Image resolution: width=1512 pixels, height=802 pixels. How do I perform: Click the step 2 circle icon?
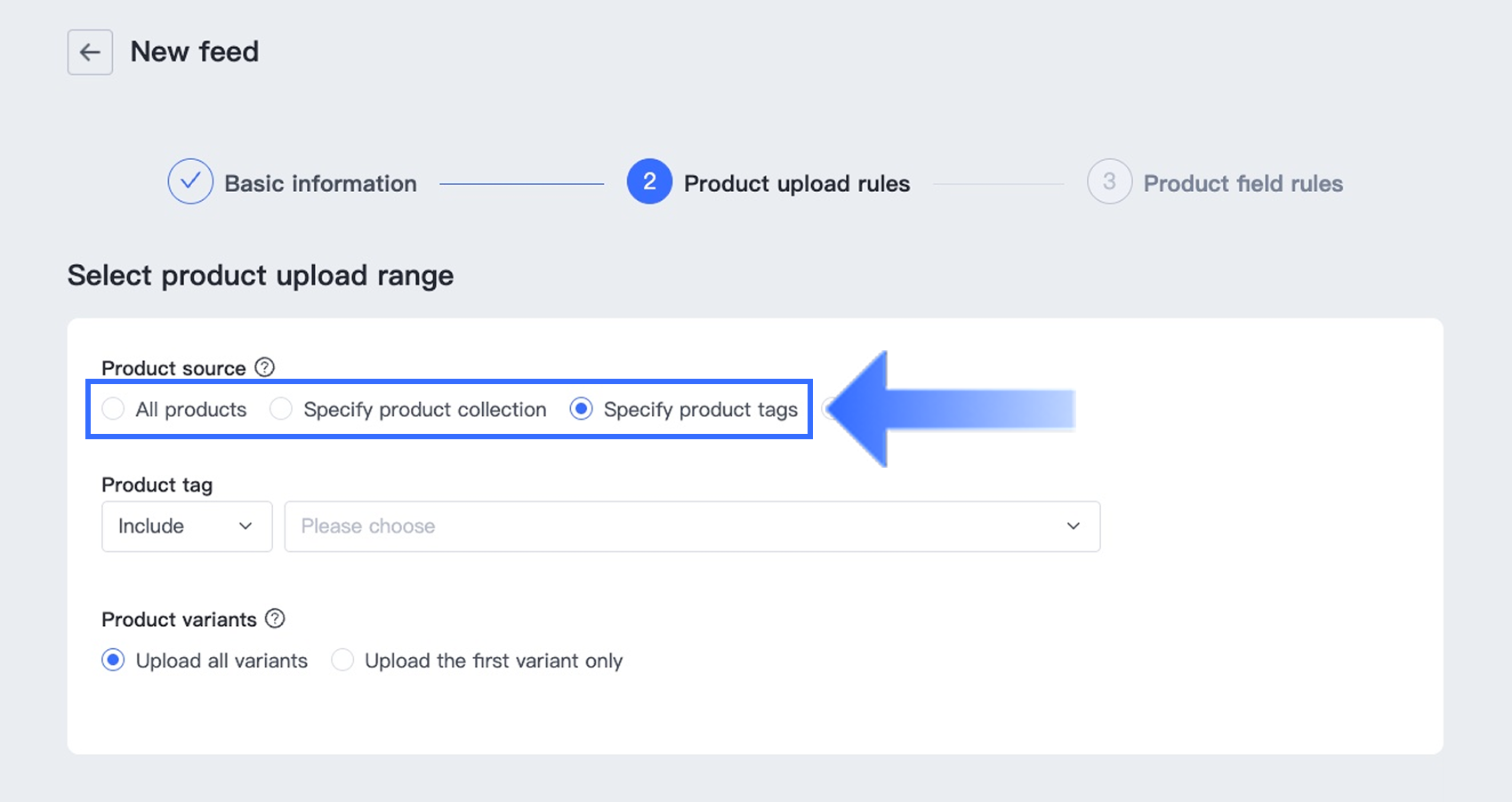point(649,182)
